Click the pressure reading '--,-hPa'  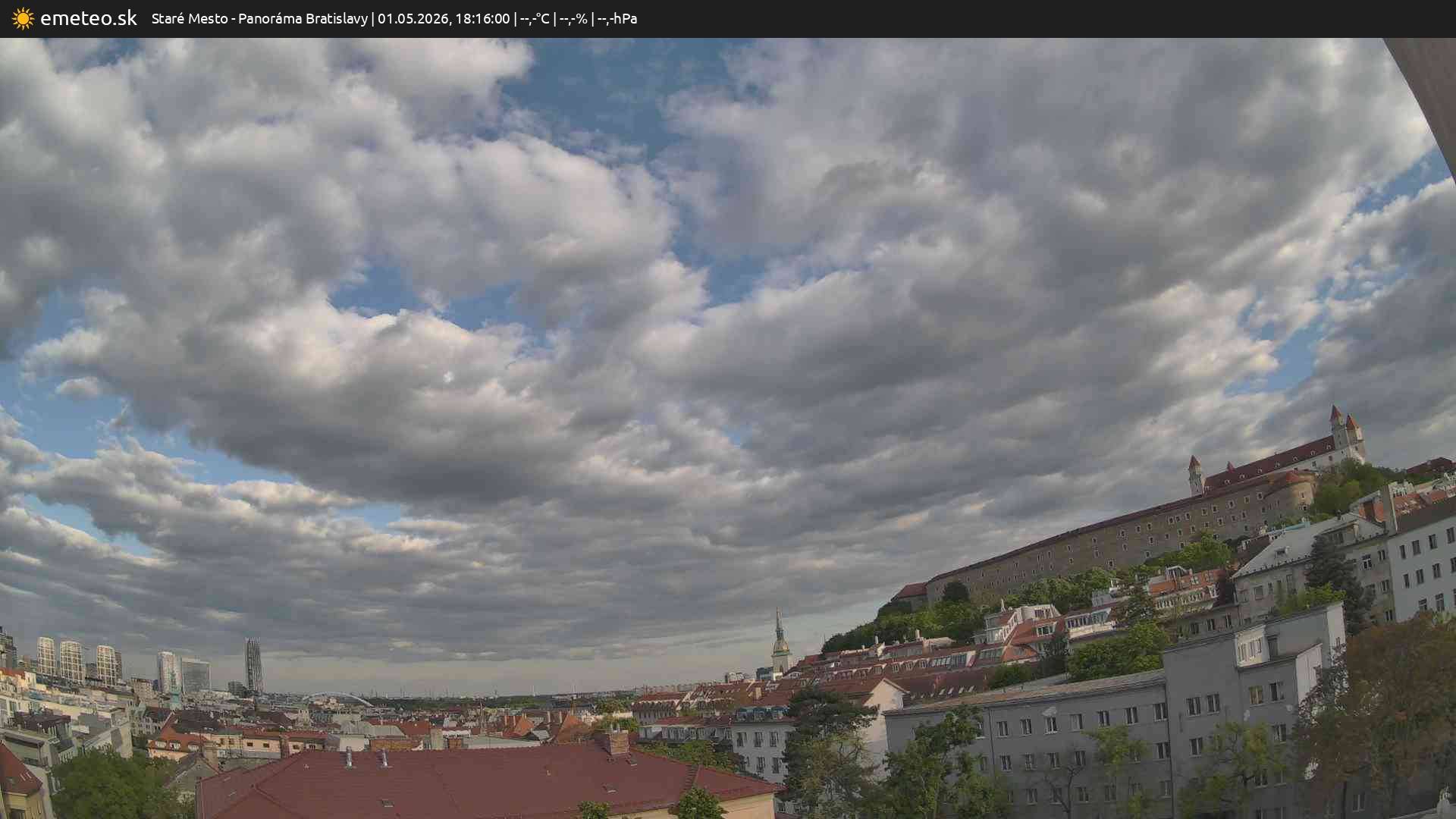(x=617, y=19)
